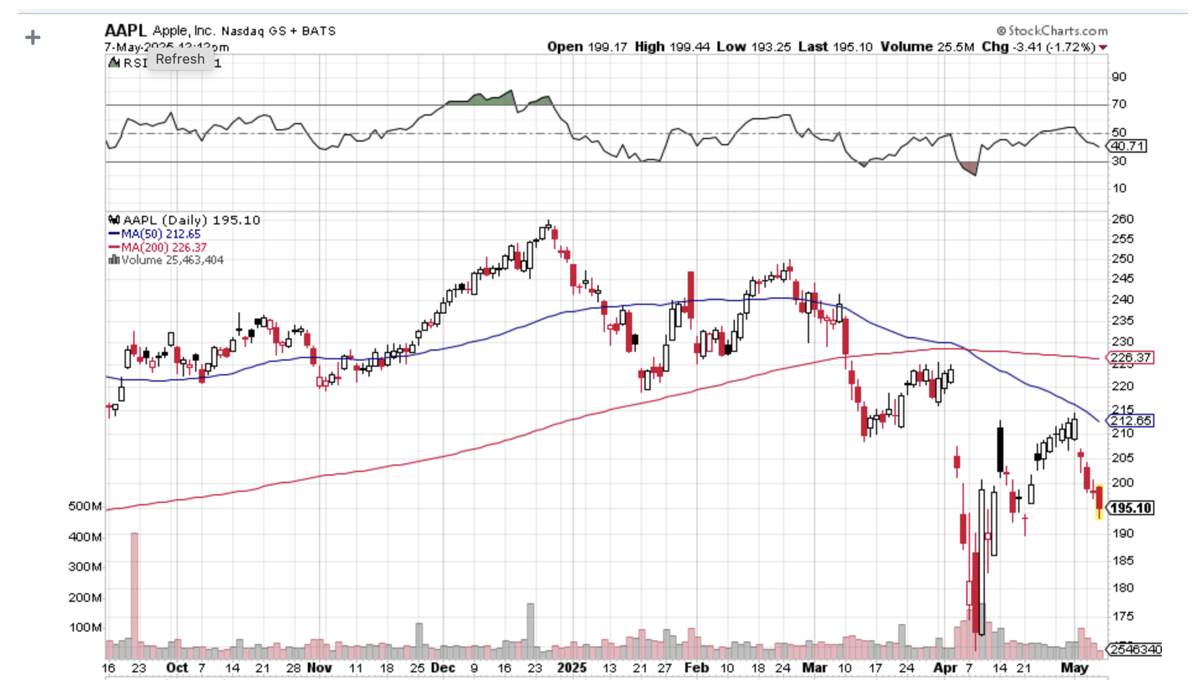This screenshot has width=1202, height=698.
Task: Select the Apr label on date axis
Action: pyautogui.click(x=940, y=666)
